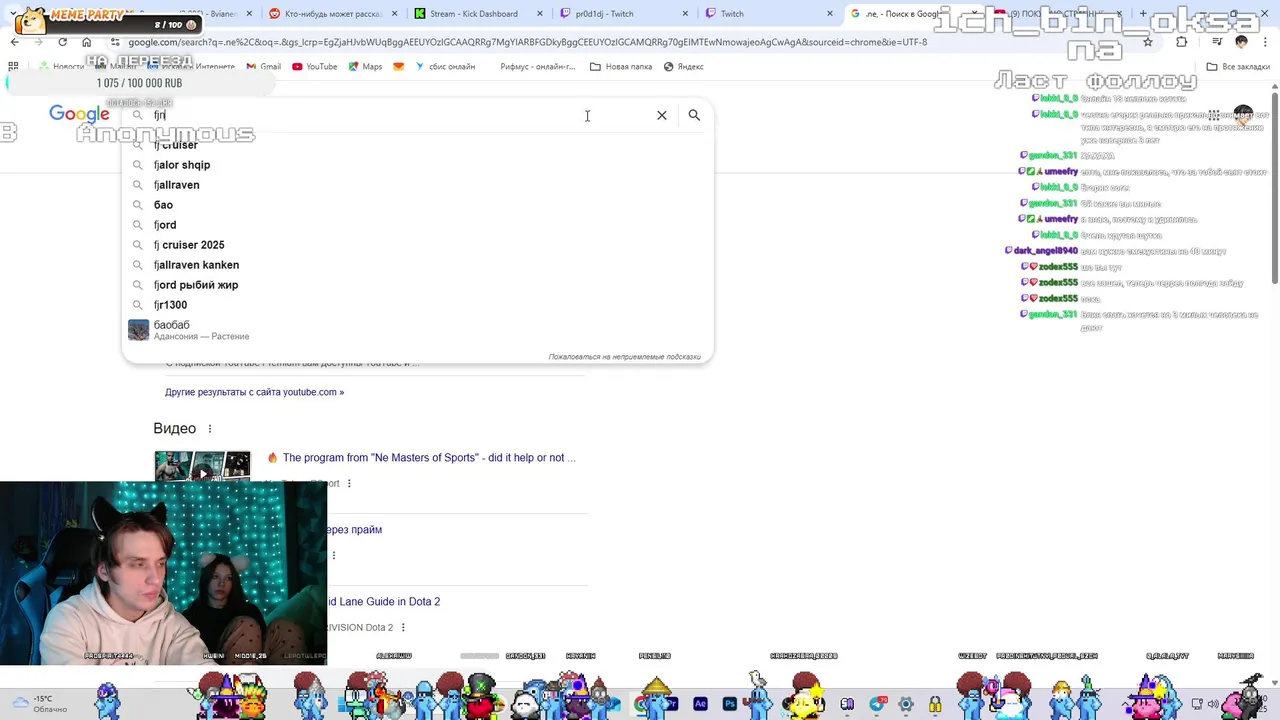The width and height of the screenshot is (1280, 720).
Task: Open The program from Ne Masters of Sports
Action: tap(429, 458)
